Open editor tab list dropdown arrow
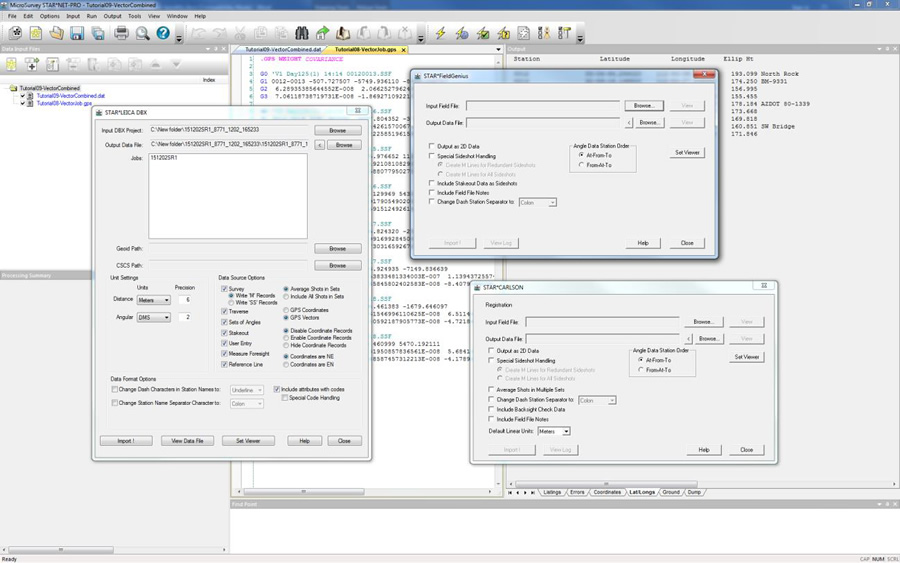Screen dimensions: 900x563 click(498, 50)
